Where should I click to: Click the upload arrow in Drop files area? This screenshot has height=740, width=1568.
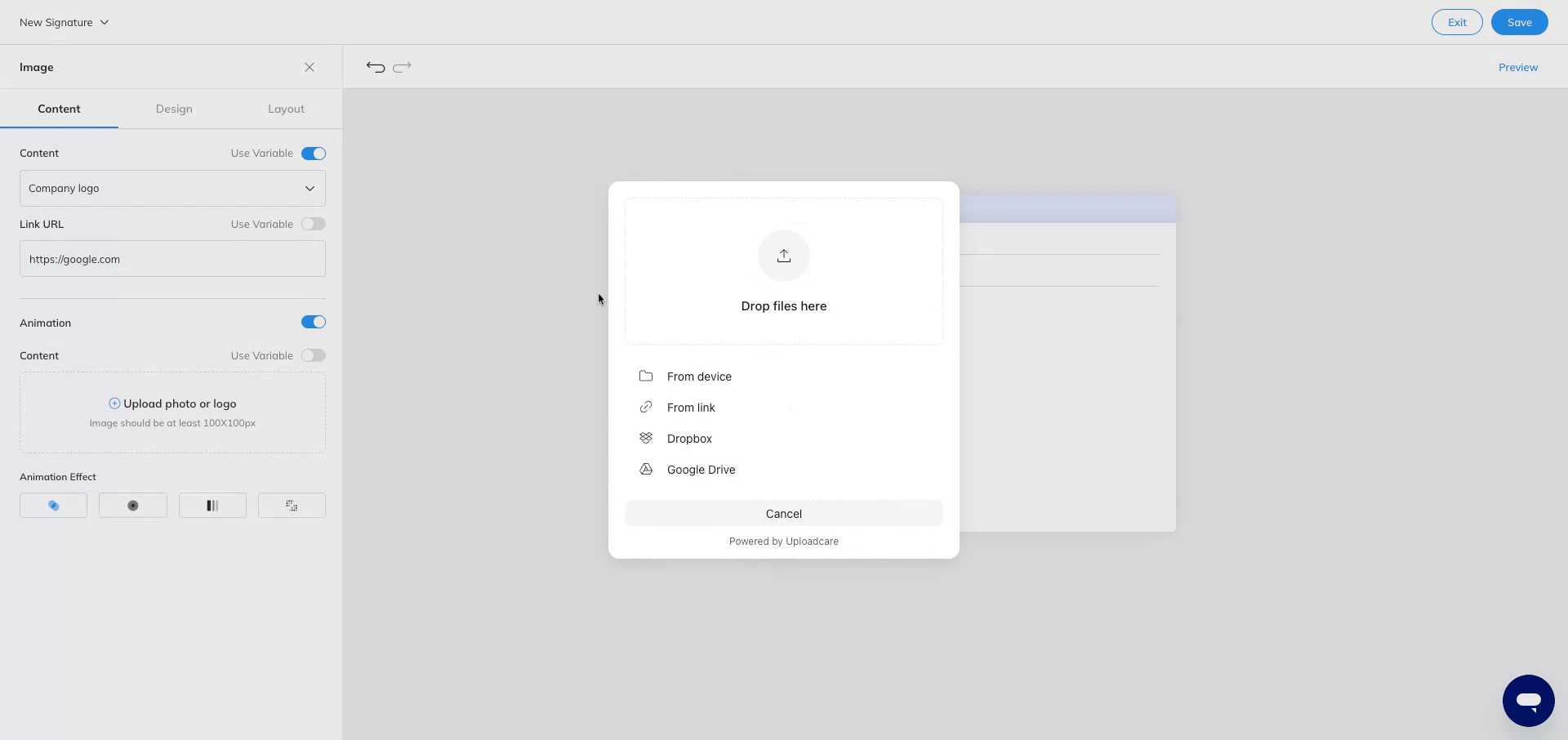tap(783, 255)
